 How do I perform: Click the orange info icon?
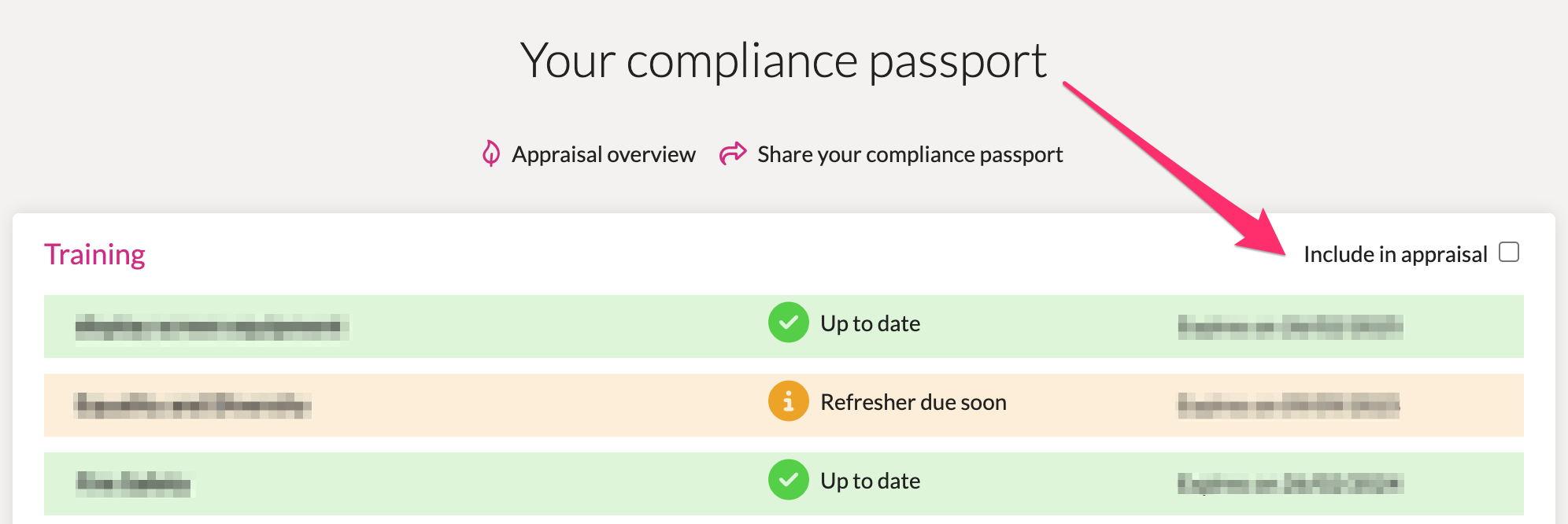[788, 401]
